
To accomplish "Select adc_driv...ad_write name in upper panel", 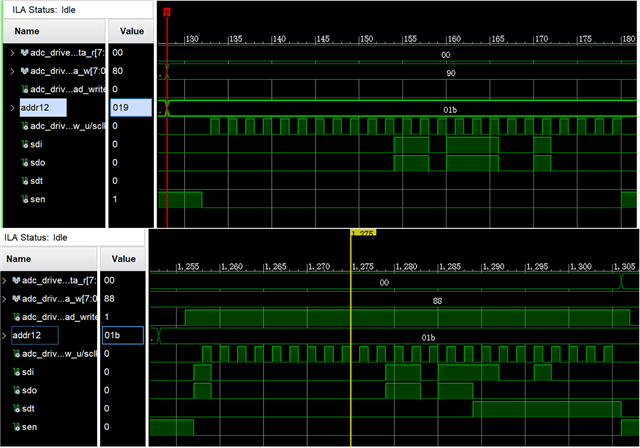I will [x=67, y=89].
